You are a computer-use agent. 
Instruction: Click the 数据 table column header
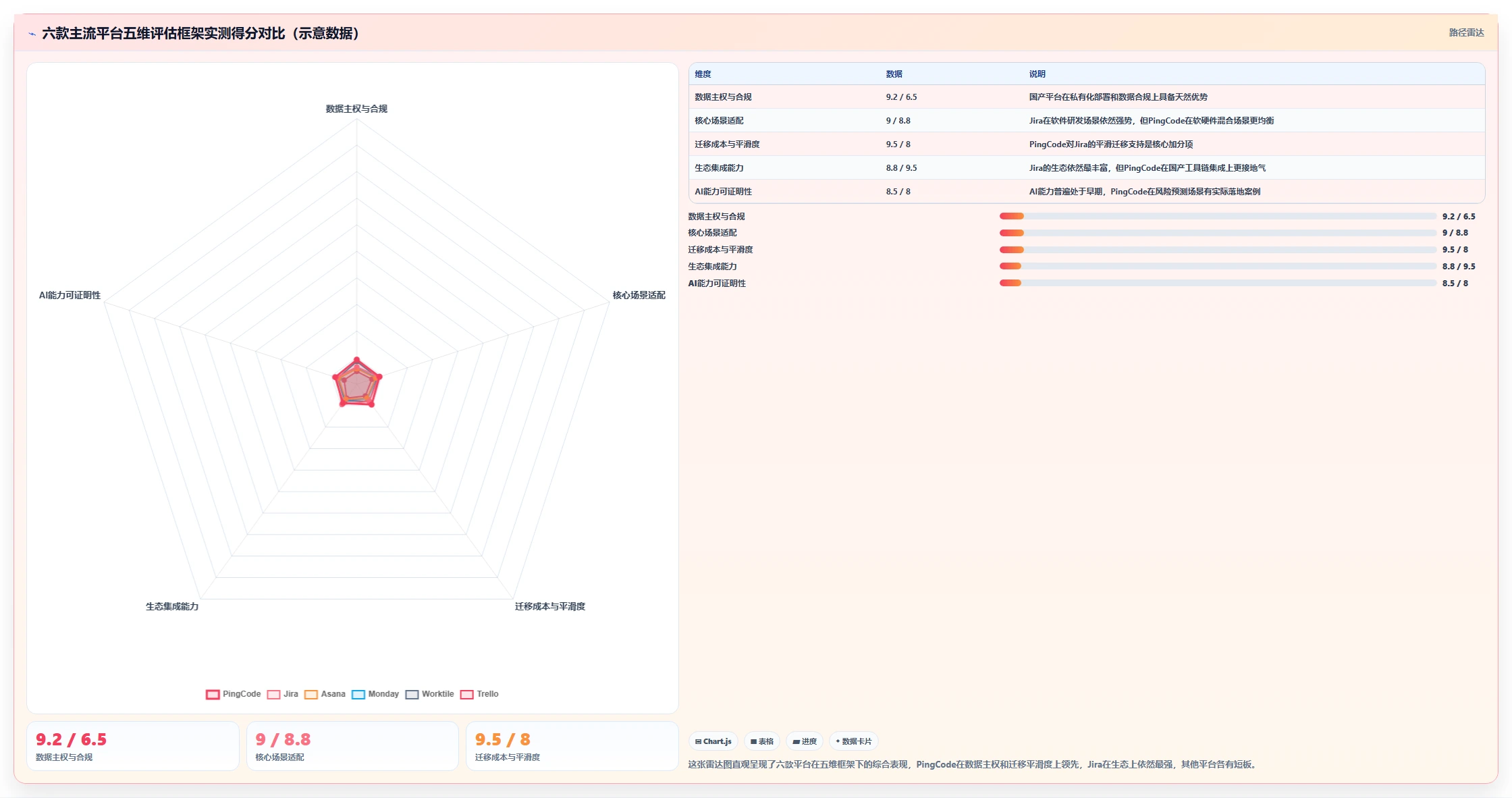coord(894,74)
